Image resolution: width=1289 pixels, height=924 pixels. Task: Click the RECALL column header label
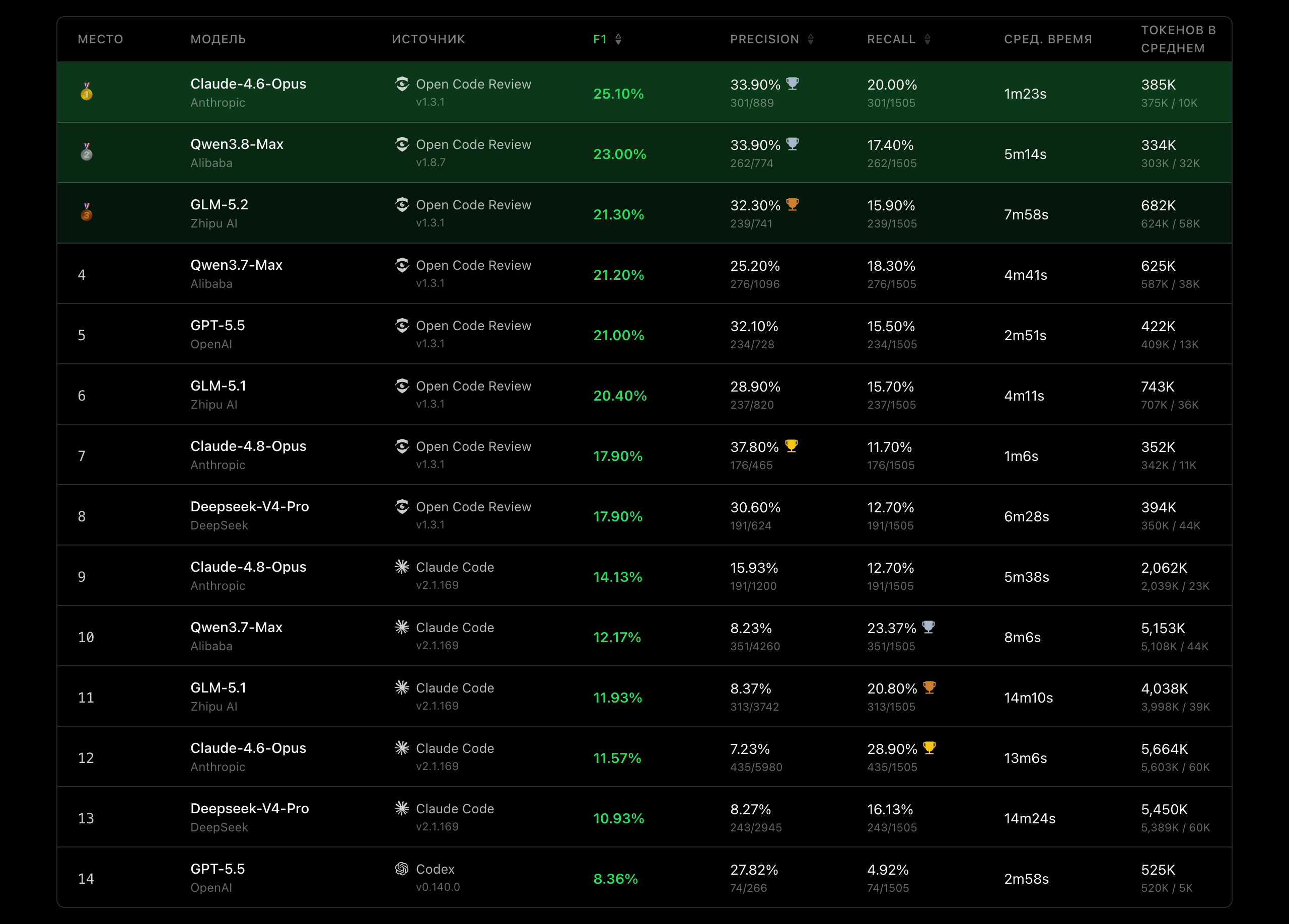[891, 39]
